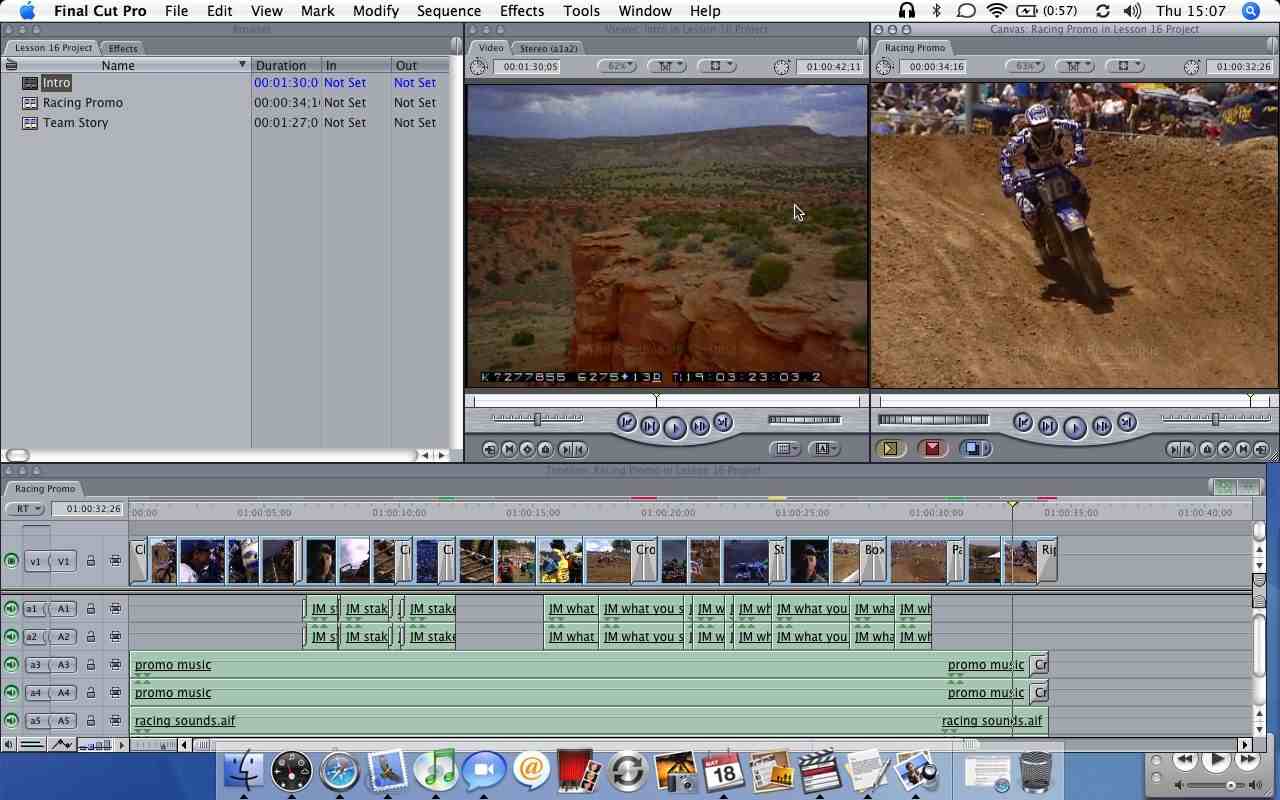Open the Sequence menu
The image size is (1280, 800).
pyautogui.click(x=448, y=11)
